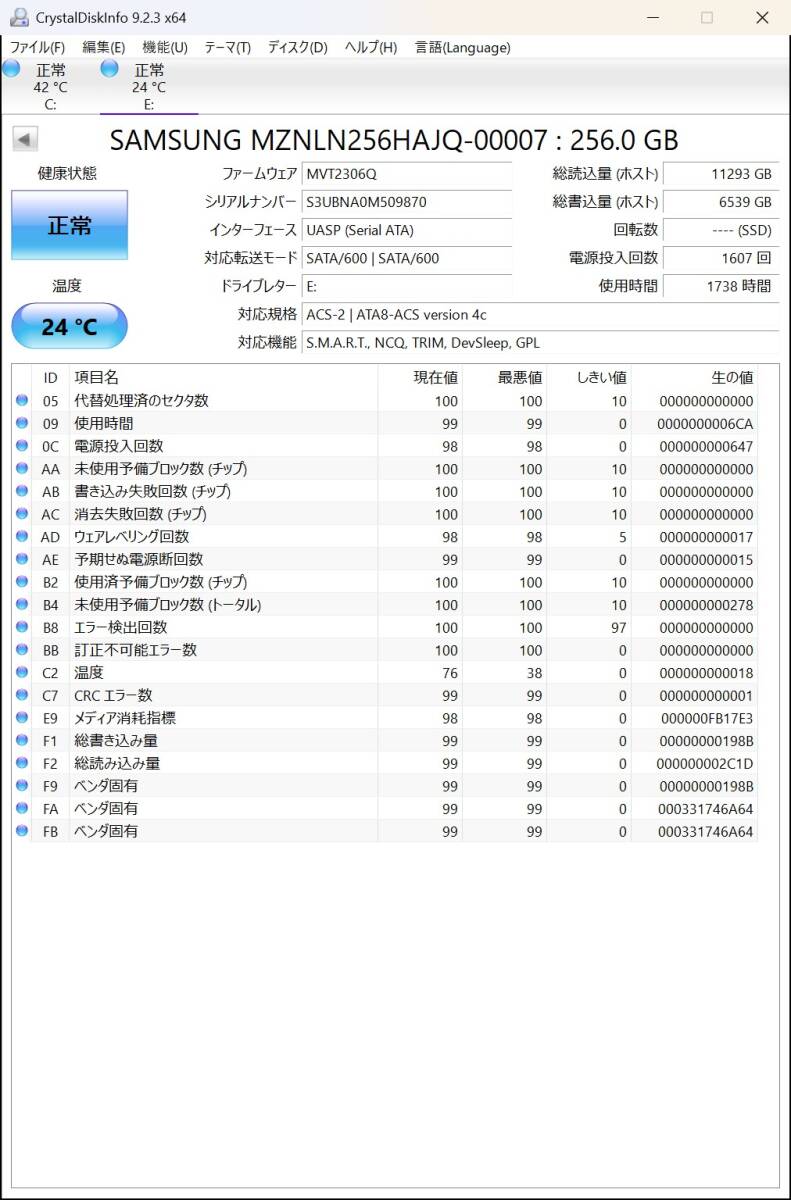Click the 正常 health status button
This screenshot has height=1200, width=791.
[69, 225]
